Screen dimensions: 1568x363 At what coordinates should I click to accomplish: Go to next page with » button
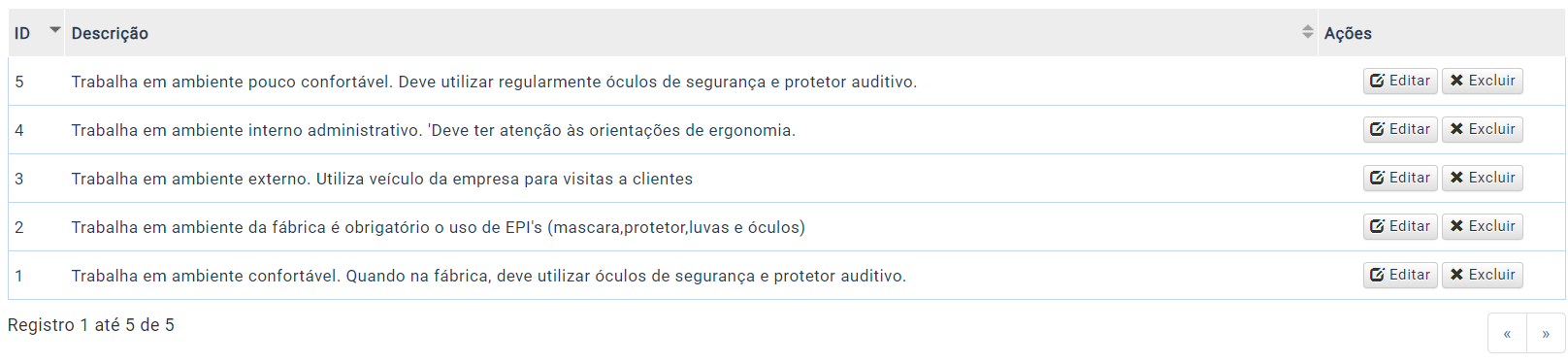click(1546, 333)
